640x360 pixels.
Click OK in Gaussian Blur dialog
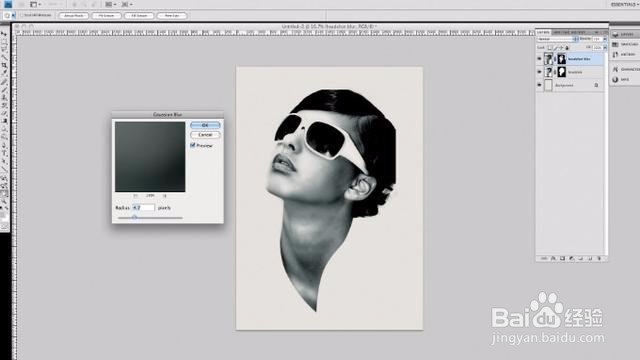point(205,125)
